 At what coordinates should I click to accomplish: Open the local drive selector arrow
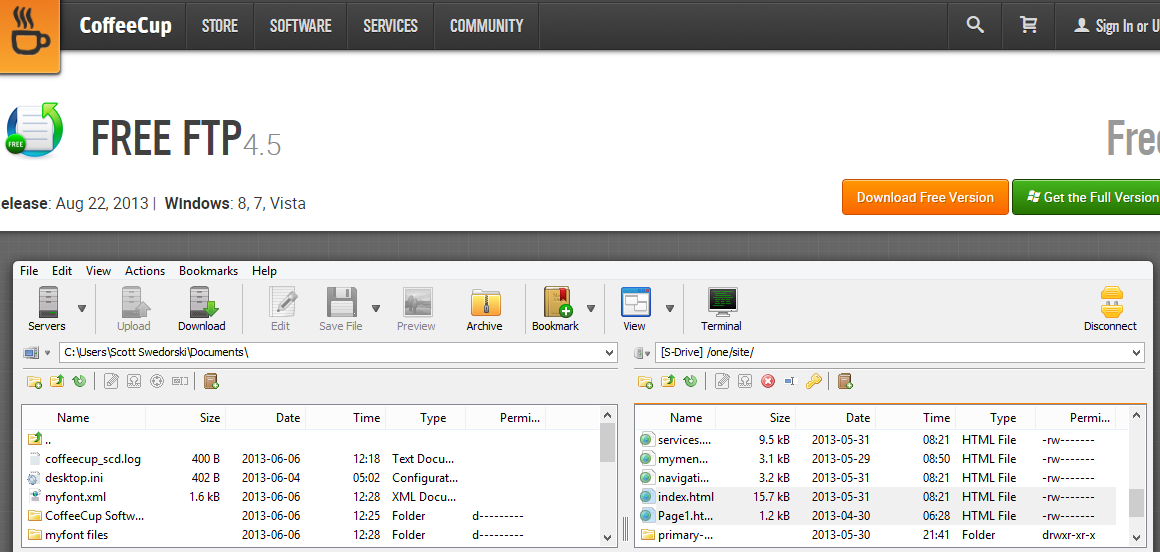coord(48,354)
